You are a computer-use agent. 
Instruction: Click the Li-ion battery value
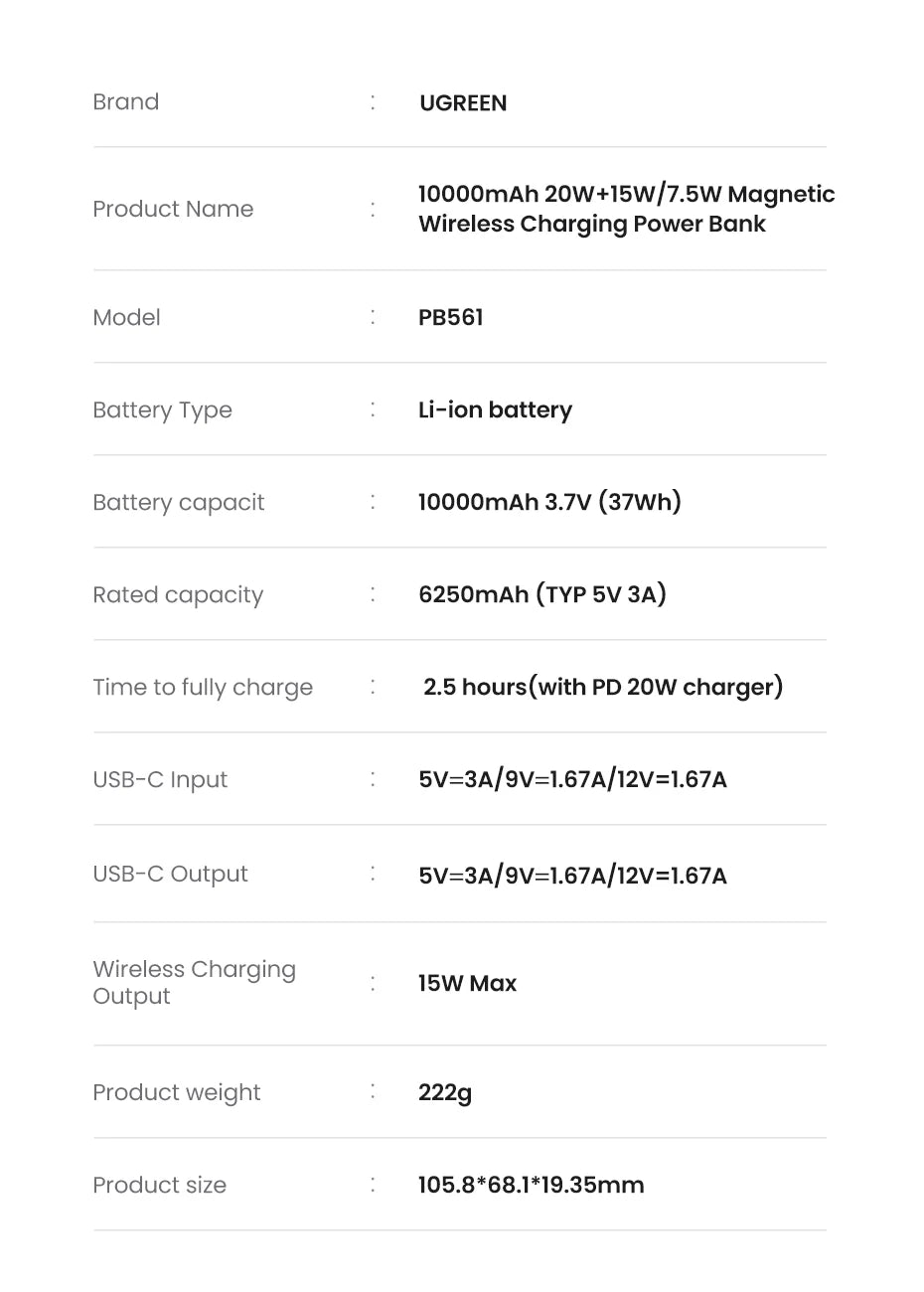click(495, 410)
